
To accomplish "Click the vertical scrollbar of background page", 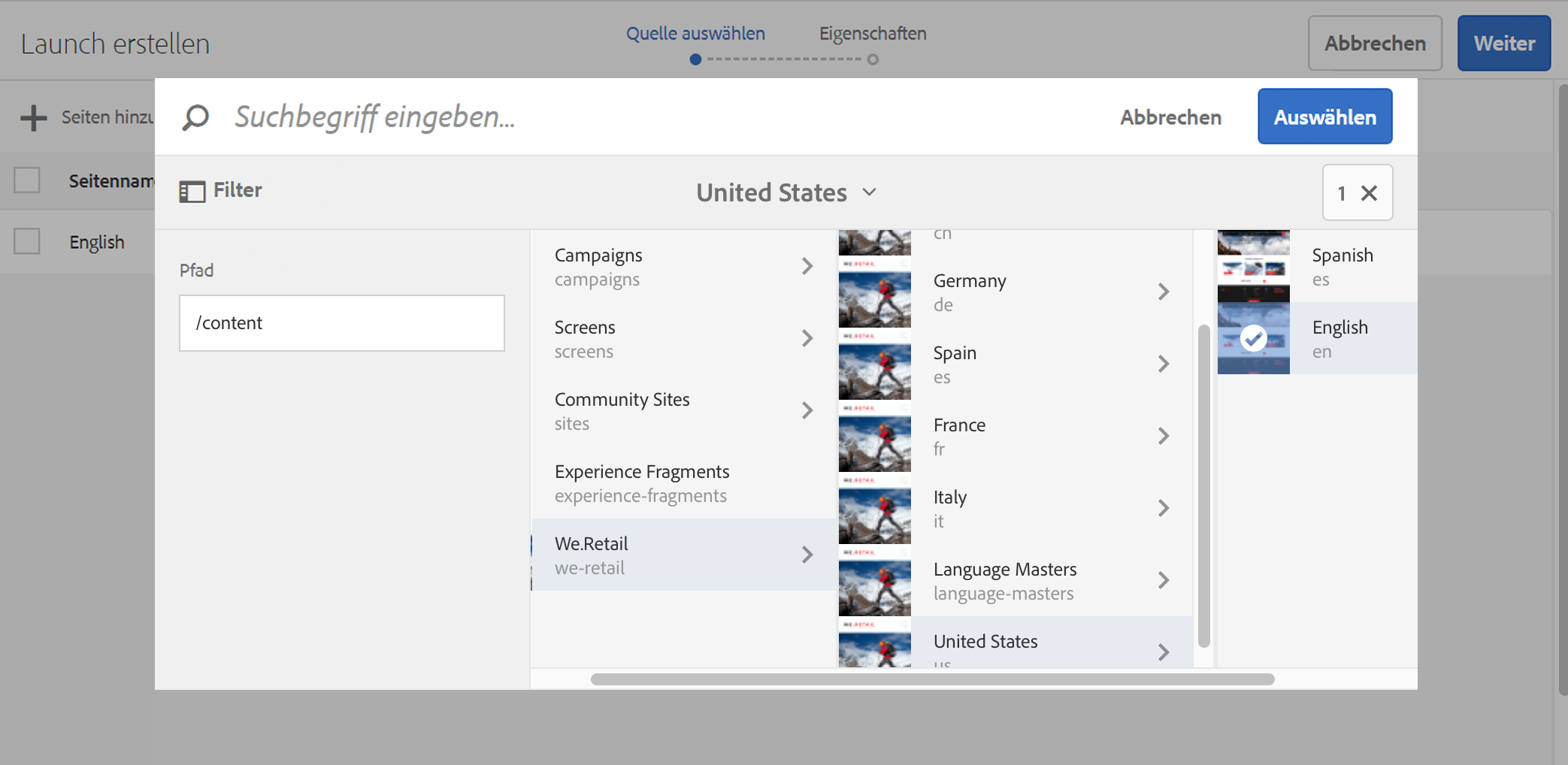I will tap(1563, 391).
